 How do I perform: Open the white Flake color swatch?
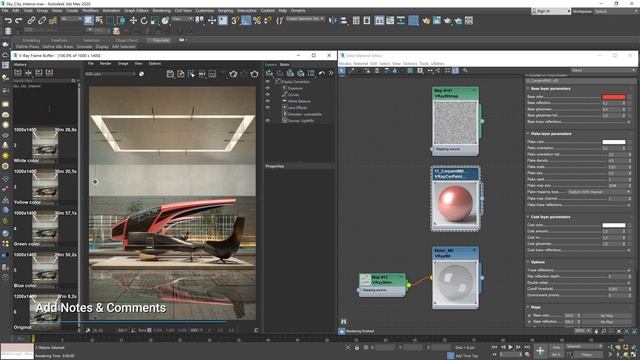[613, 142]
